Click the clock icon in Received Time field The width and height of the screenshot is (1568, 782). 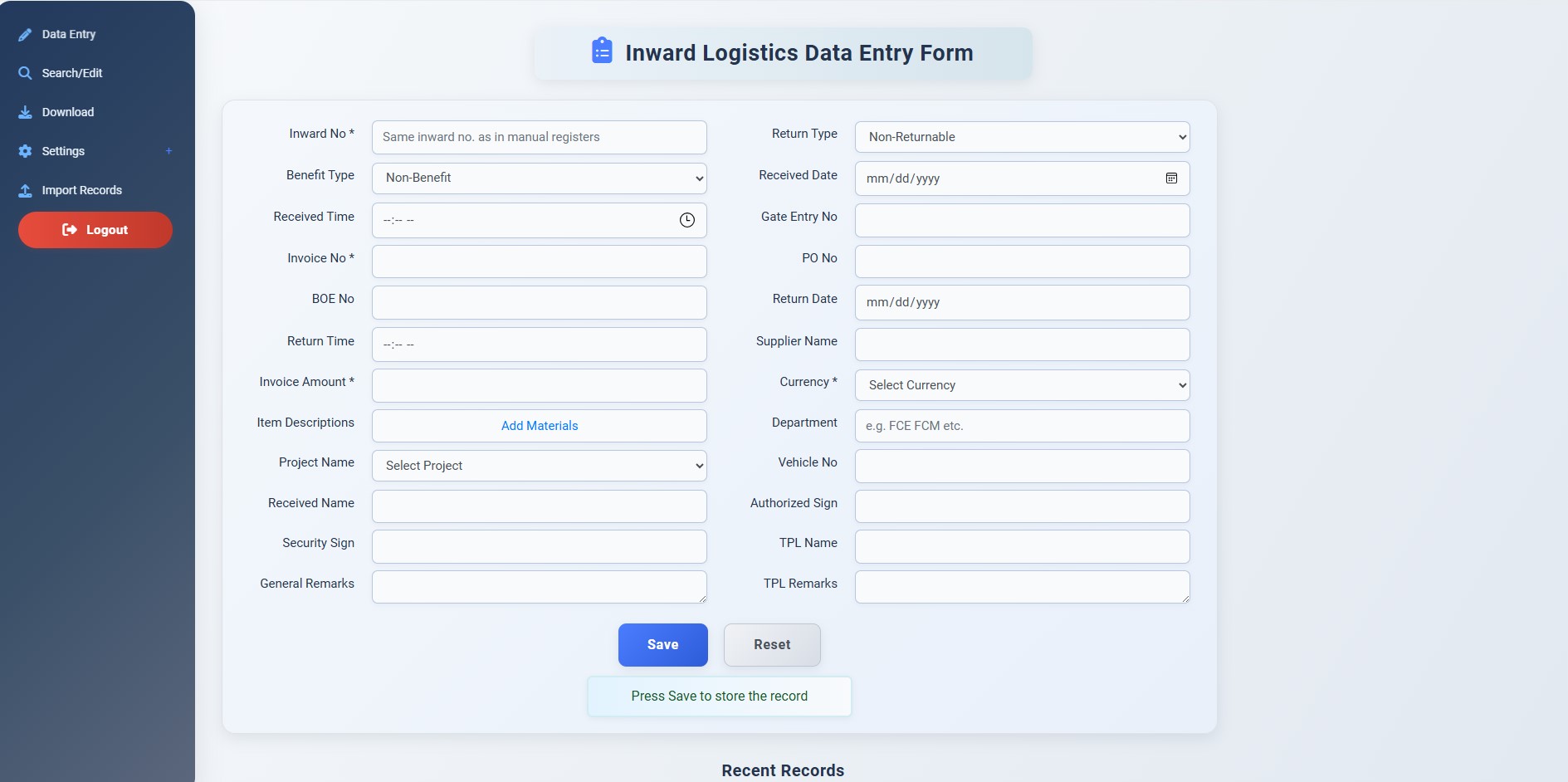point(686,220)
